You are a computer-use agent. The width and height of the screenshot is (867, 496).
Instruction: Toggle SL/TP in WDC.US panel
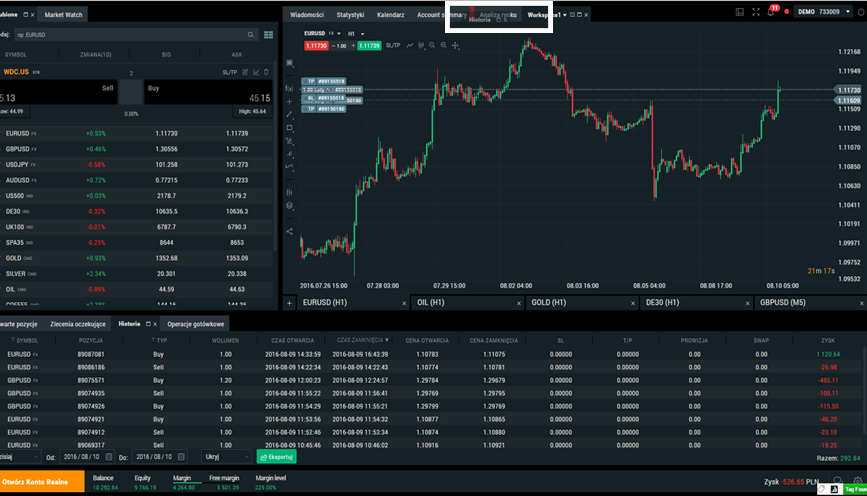(x=230, y=72)
